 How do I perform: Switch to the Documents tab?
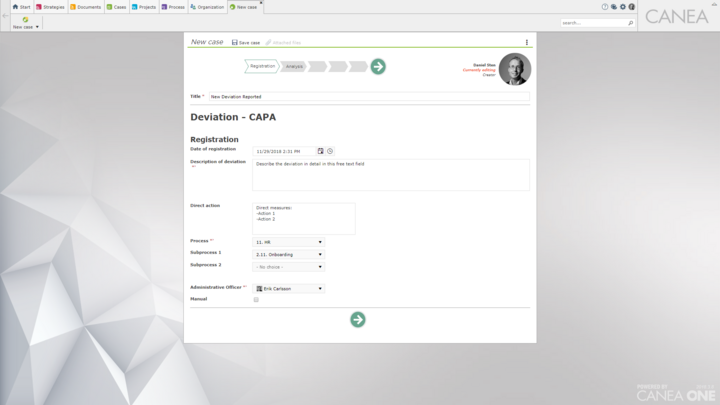click(85, 7)
